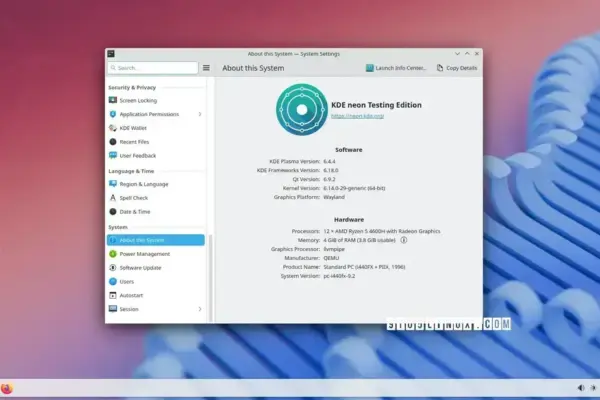Click the KDE neon logo image
The image size is (600, 400).
coord(302,109)
